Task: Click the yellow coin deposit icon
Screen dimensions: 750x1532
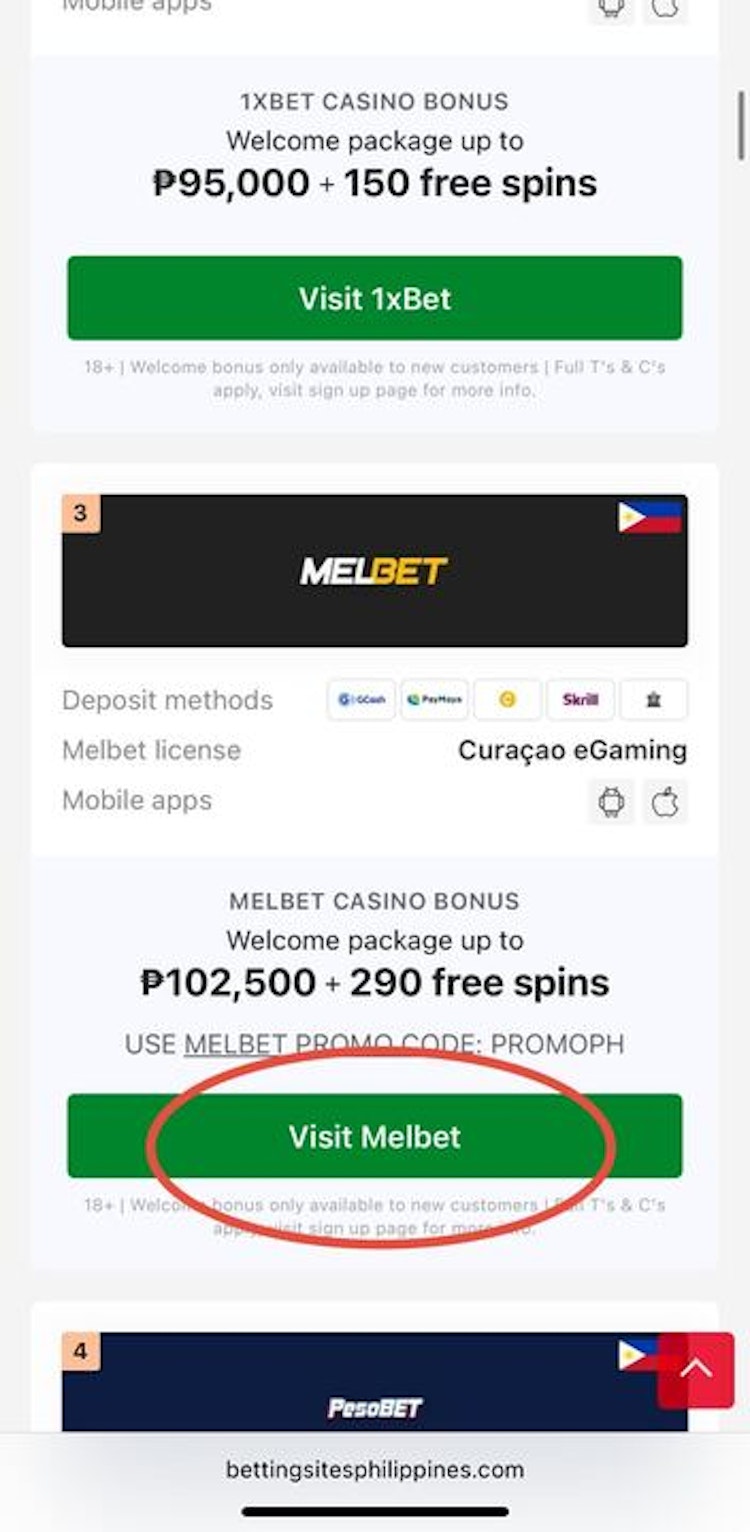Action: pos(507,699)
